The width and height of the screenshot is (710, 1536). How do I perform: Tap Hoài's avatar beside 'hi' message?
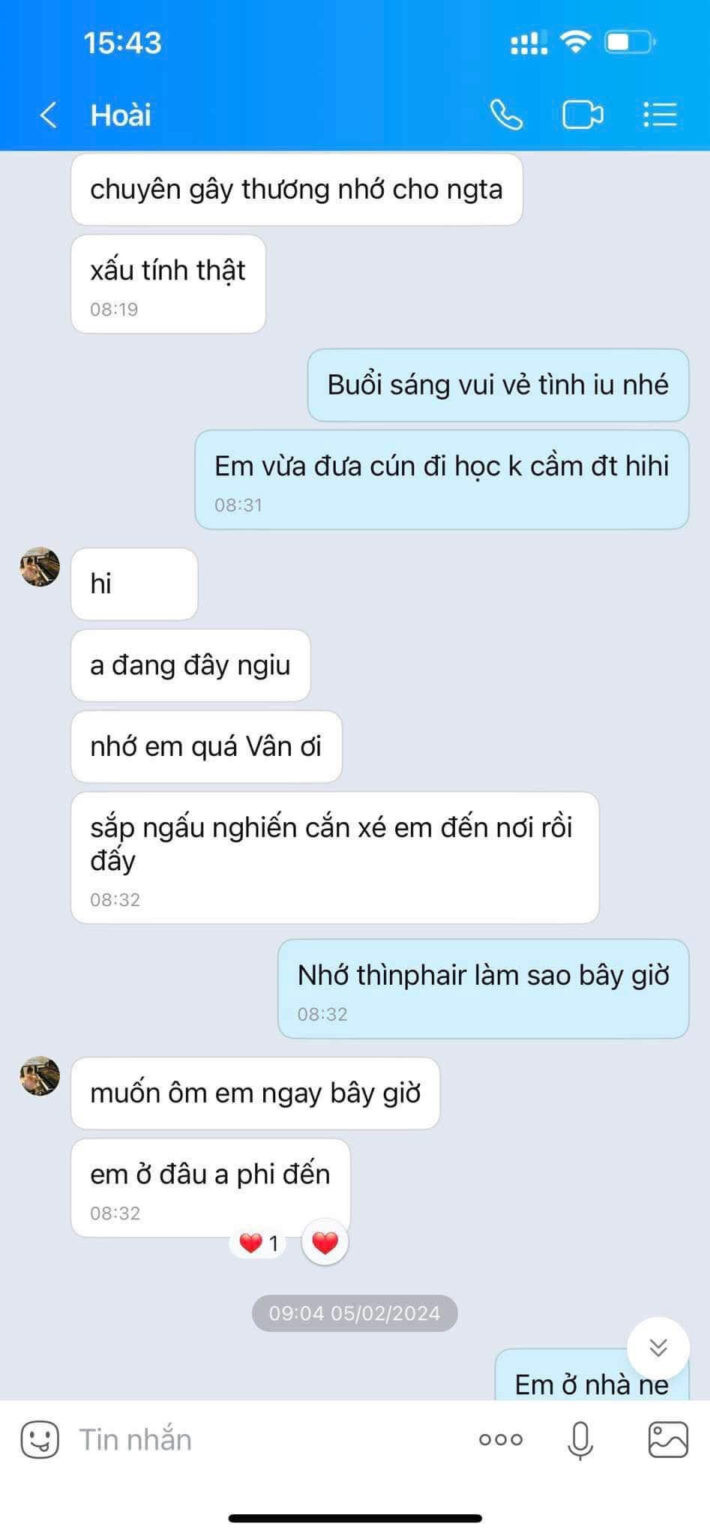[40, 567]
